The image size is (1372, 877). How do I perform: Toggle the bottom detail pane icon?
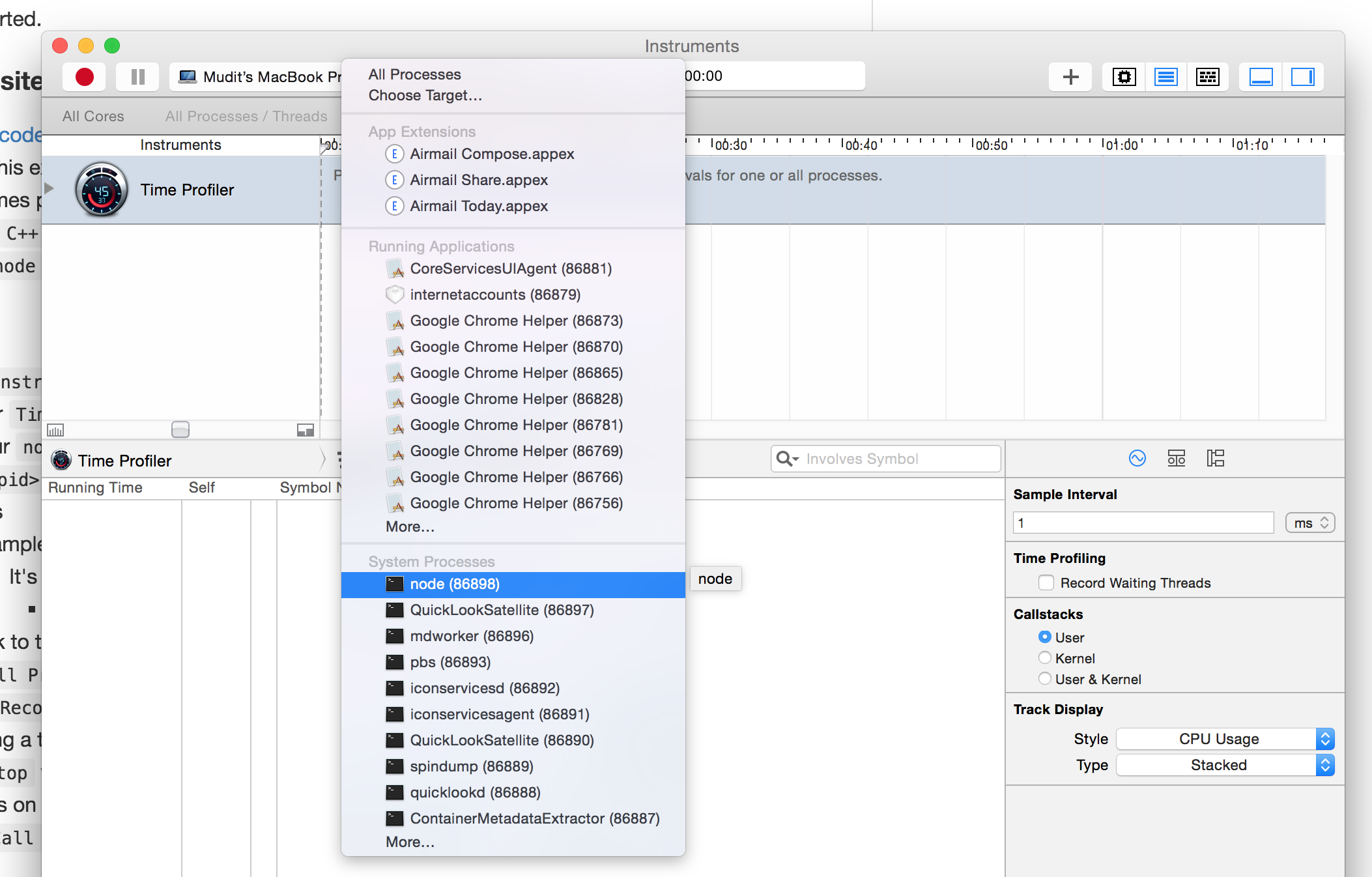coord(1261,77)
